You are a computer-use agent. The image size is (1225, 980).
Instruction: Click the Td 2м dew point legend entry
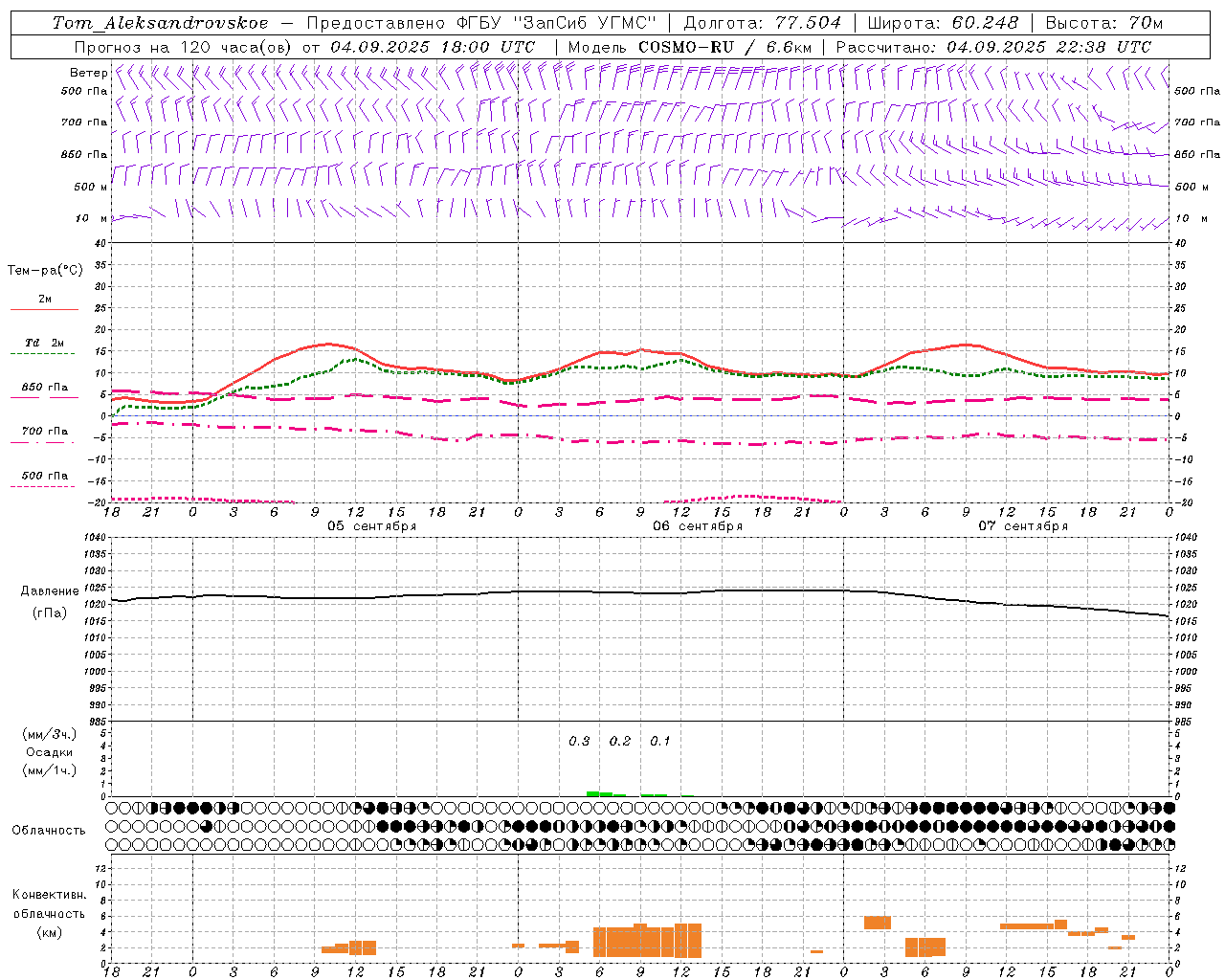(x=45, y=343)
